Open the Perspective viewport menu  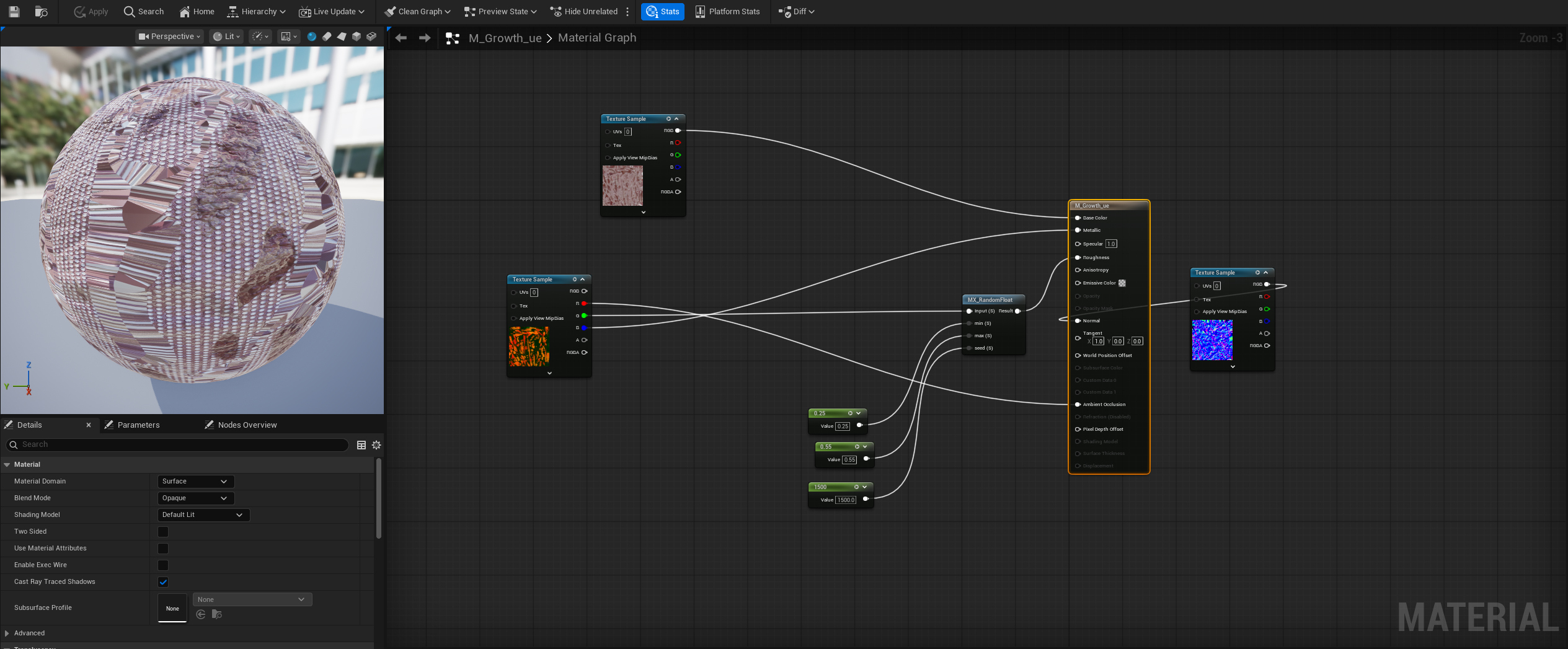click(169, 37)
